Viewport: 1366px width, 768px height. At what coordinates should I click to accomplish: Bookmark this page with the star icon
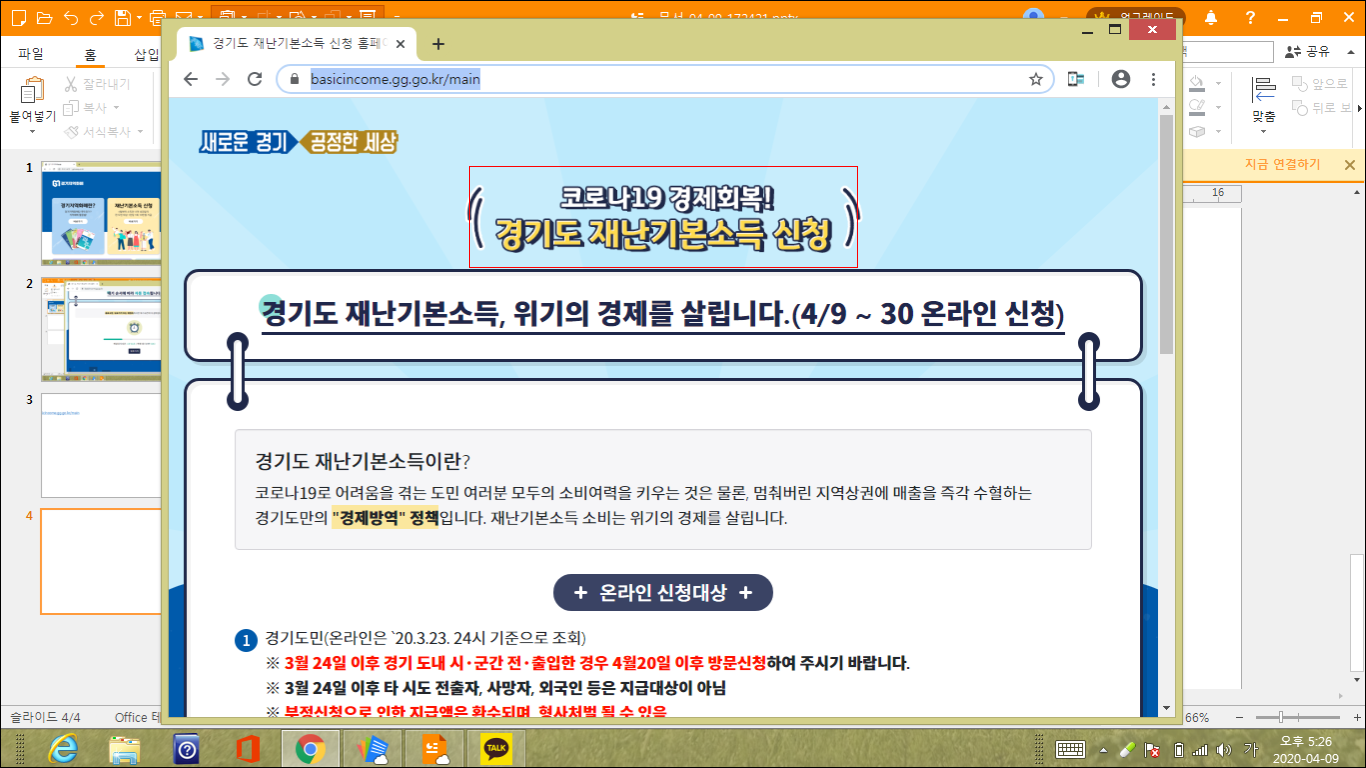[1036, 79]
